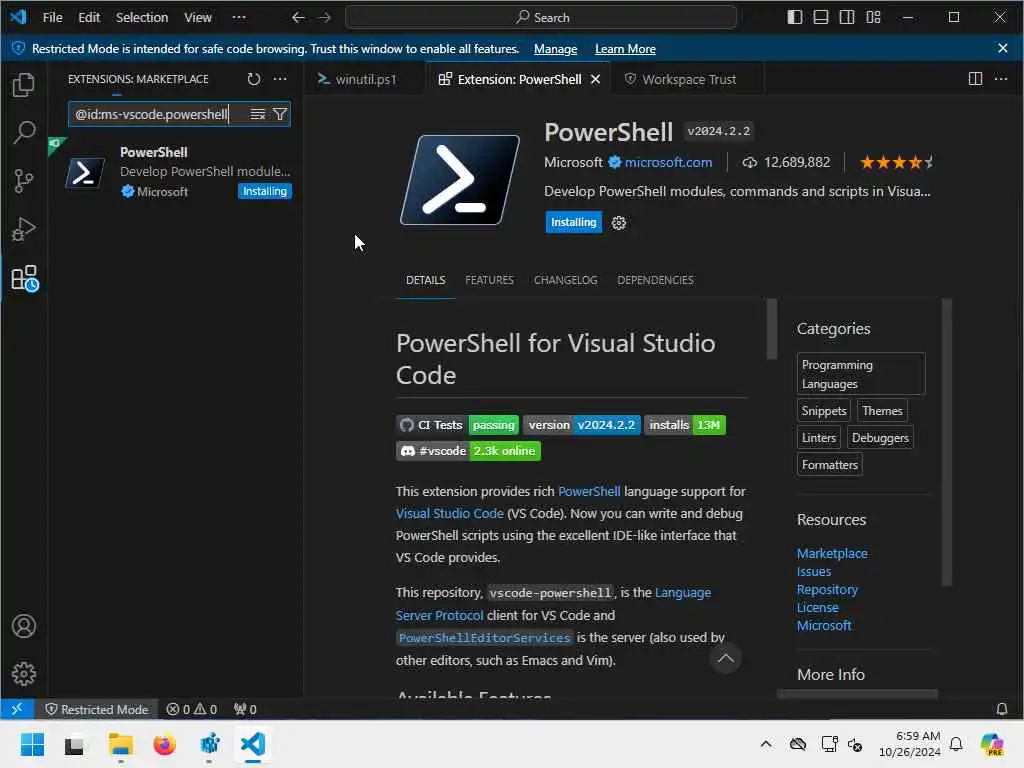Expand the overflow menu ellipsis in menu bar
Viewport: 1024px width, 768px height.
point(239,18)
